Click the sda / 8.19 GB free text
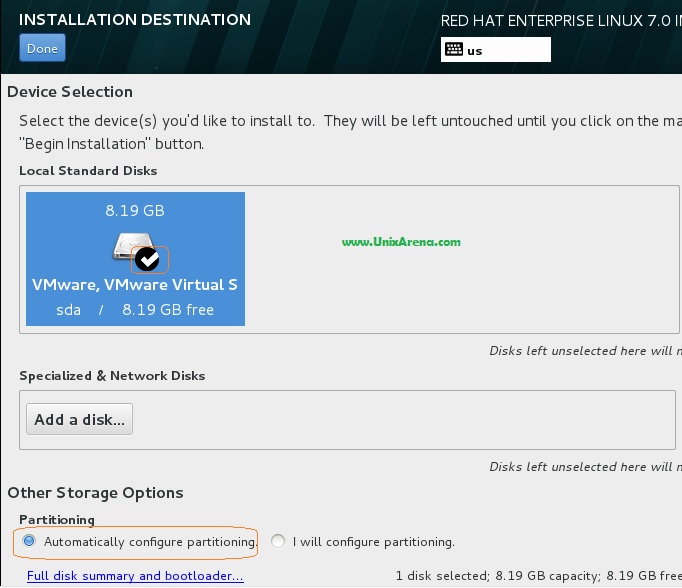Screen dimensions: 682x588 point(135,310)
